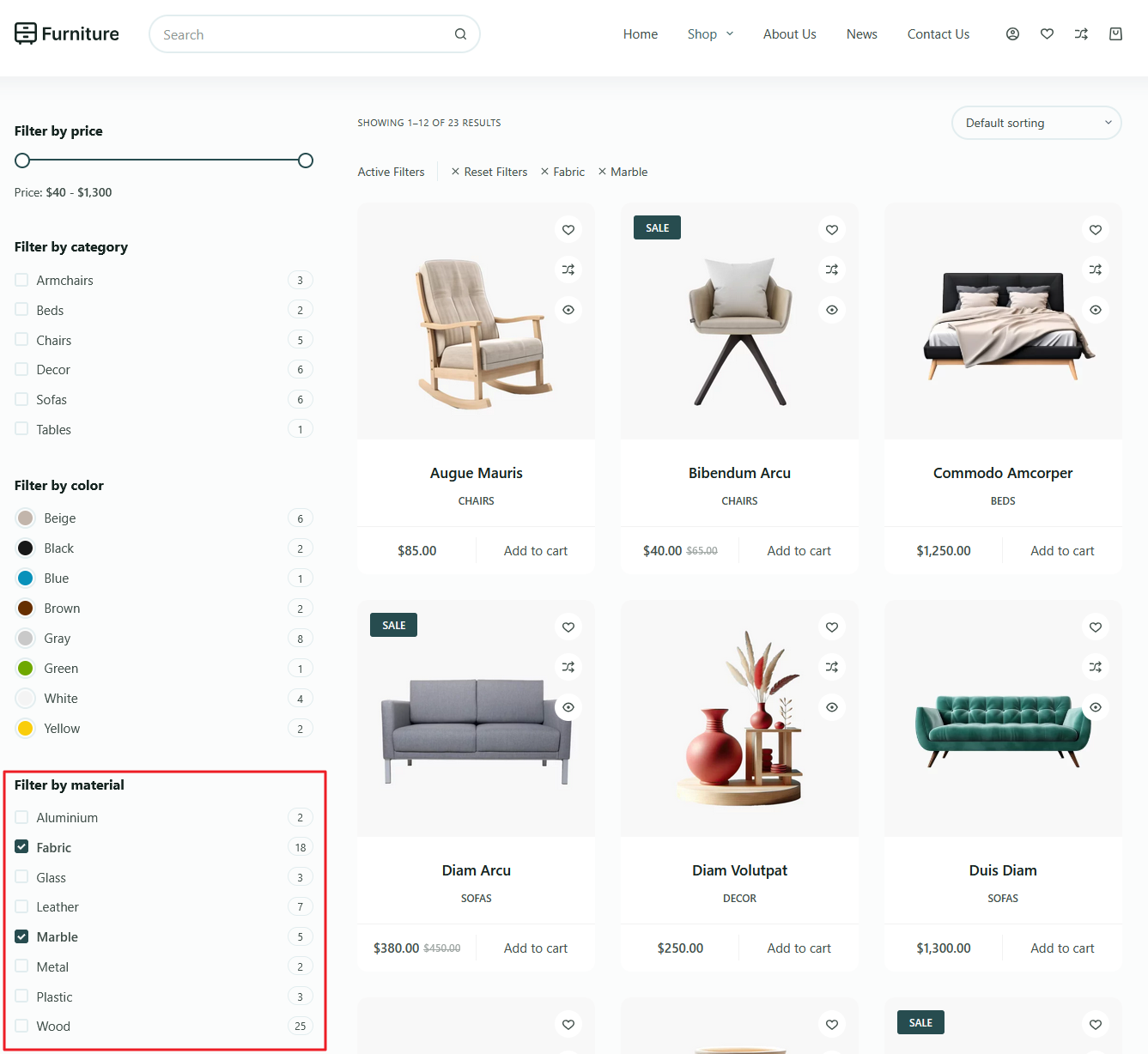Image resolution: width=1148 pixels, height=1054 pixels.
Task: Add Commodo Amcorper to cart
Action: click(1062, 550)
